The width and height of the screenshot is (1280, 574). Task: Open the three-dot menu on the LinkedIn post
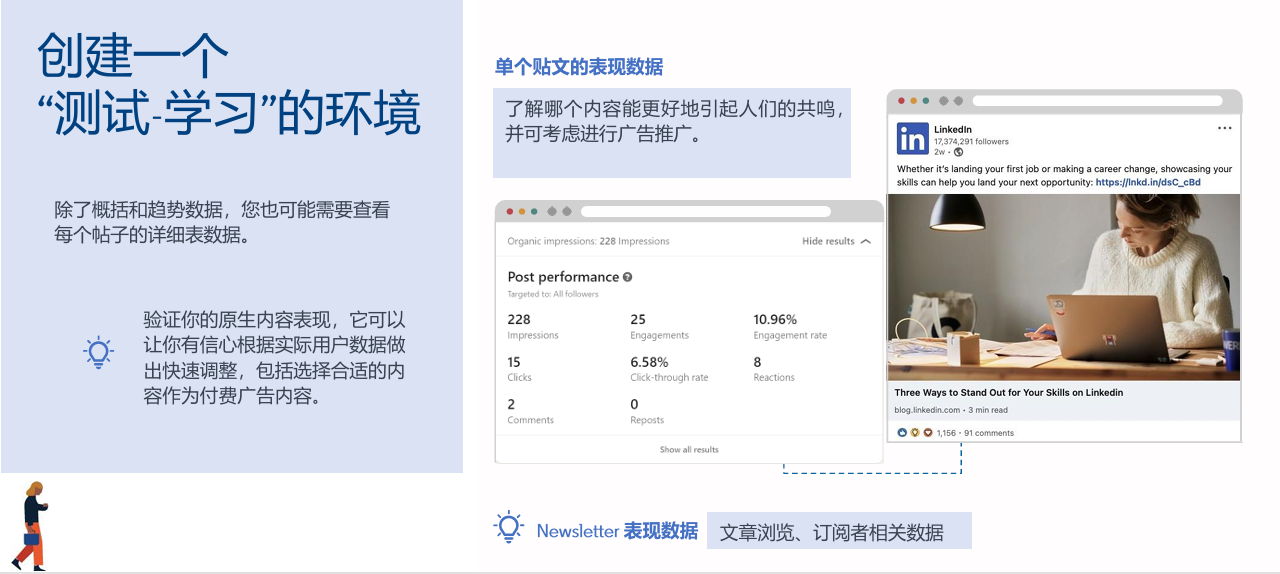pos(1225,129)
